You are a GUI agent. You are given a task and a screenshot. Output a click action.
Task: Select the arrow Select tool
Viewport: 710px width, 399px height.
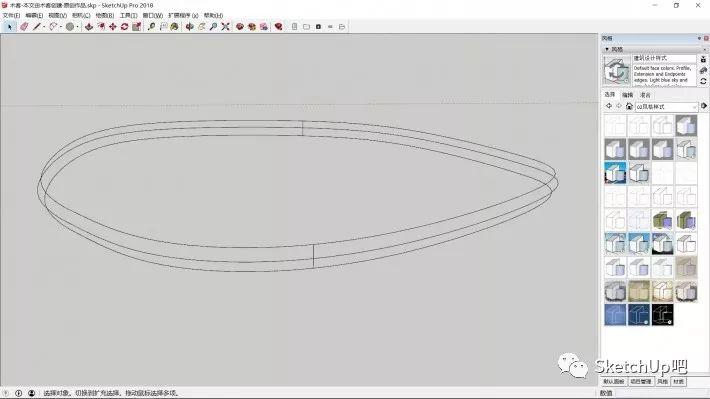(x=10, y=27)
